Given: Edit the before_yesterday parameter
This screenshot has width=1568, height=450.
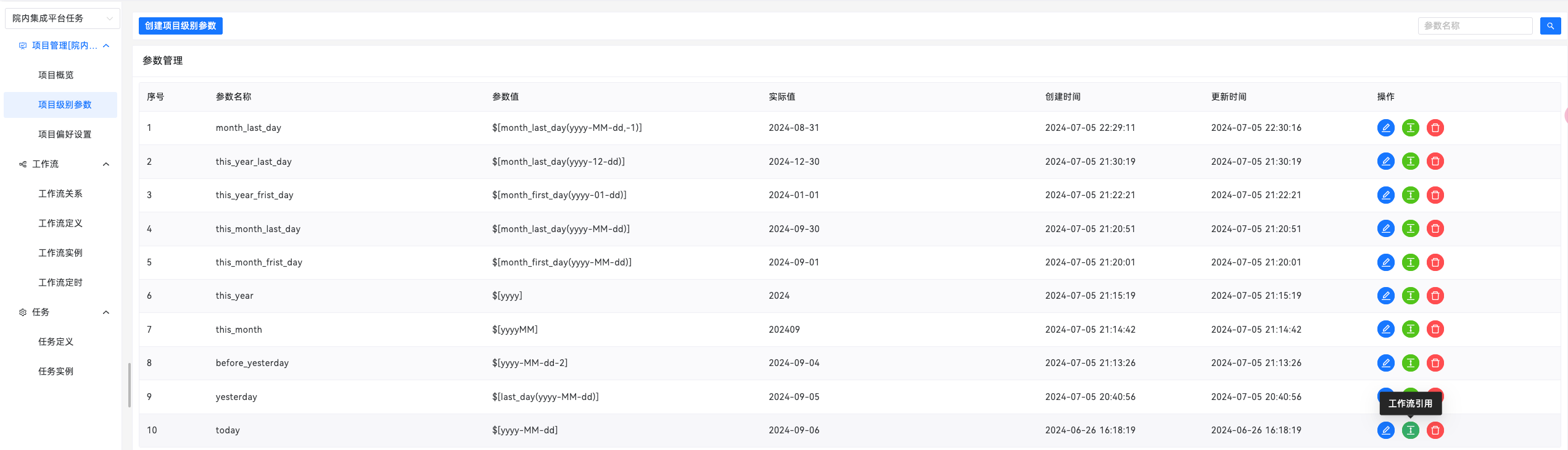Looking at the screenshot, I should pyautogui.click(x=1385, y=363).
